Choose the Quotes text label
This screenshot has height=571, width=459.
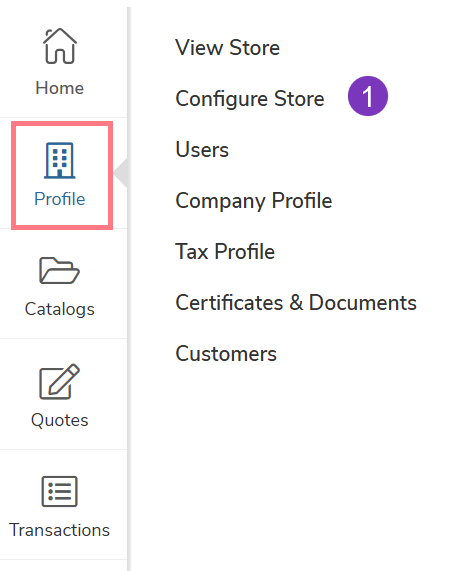click(60, 420)
